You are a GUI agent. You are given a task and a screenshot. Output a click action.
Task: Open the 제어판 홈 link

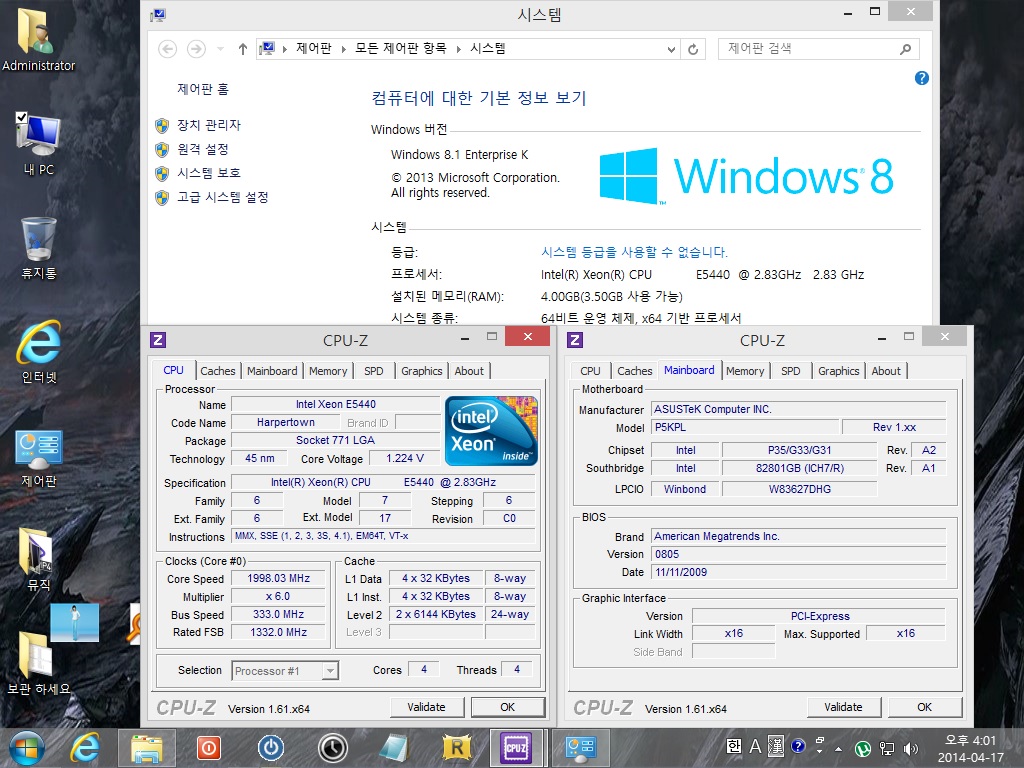point(203,89)
